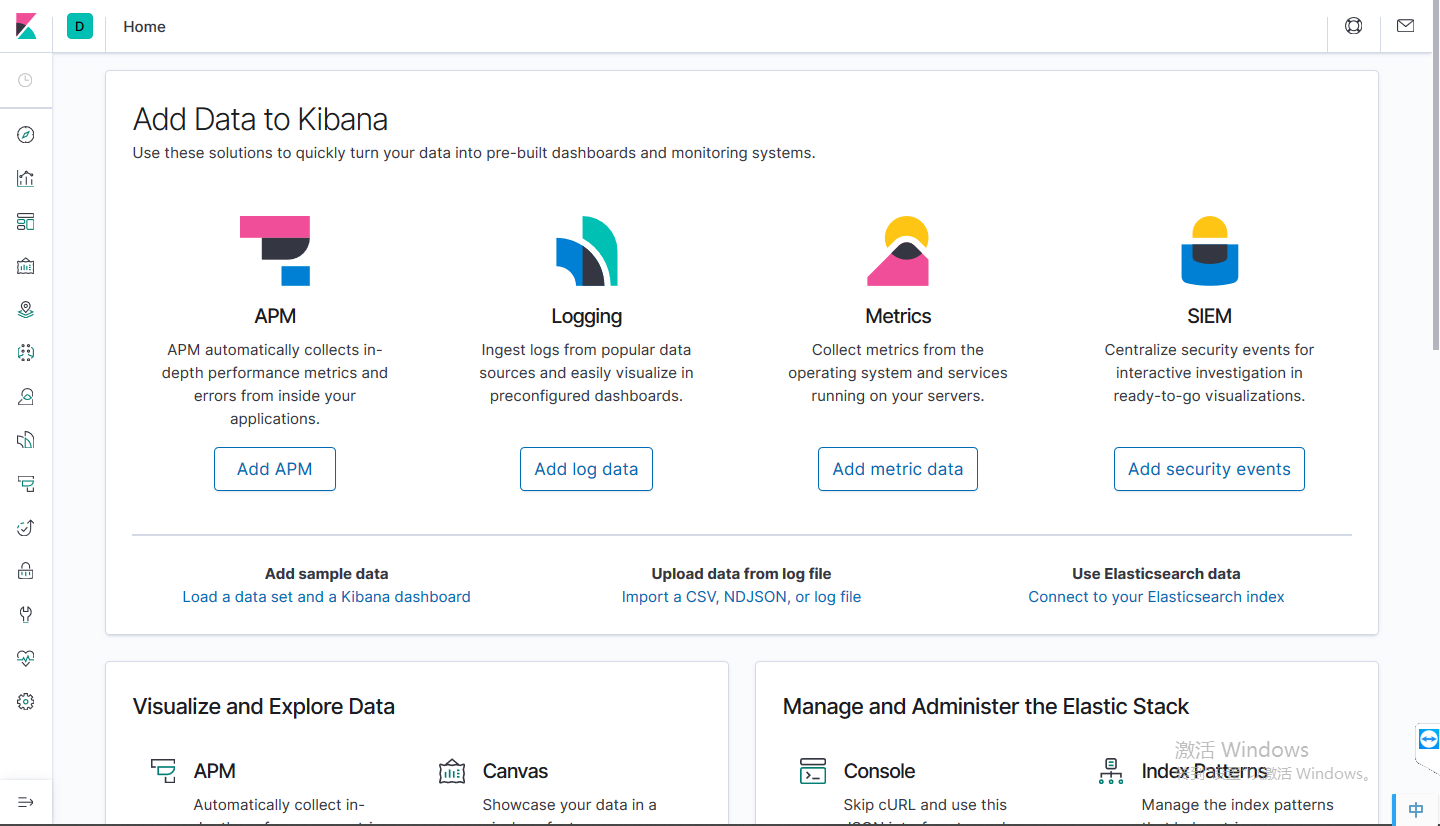Image resolution: width=1440 pixels, height=826 pixels.
Task: Click the Add APM button
Action: 275,469
